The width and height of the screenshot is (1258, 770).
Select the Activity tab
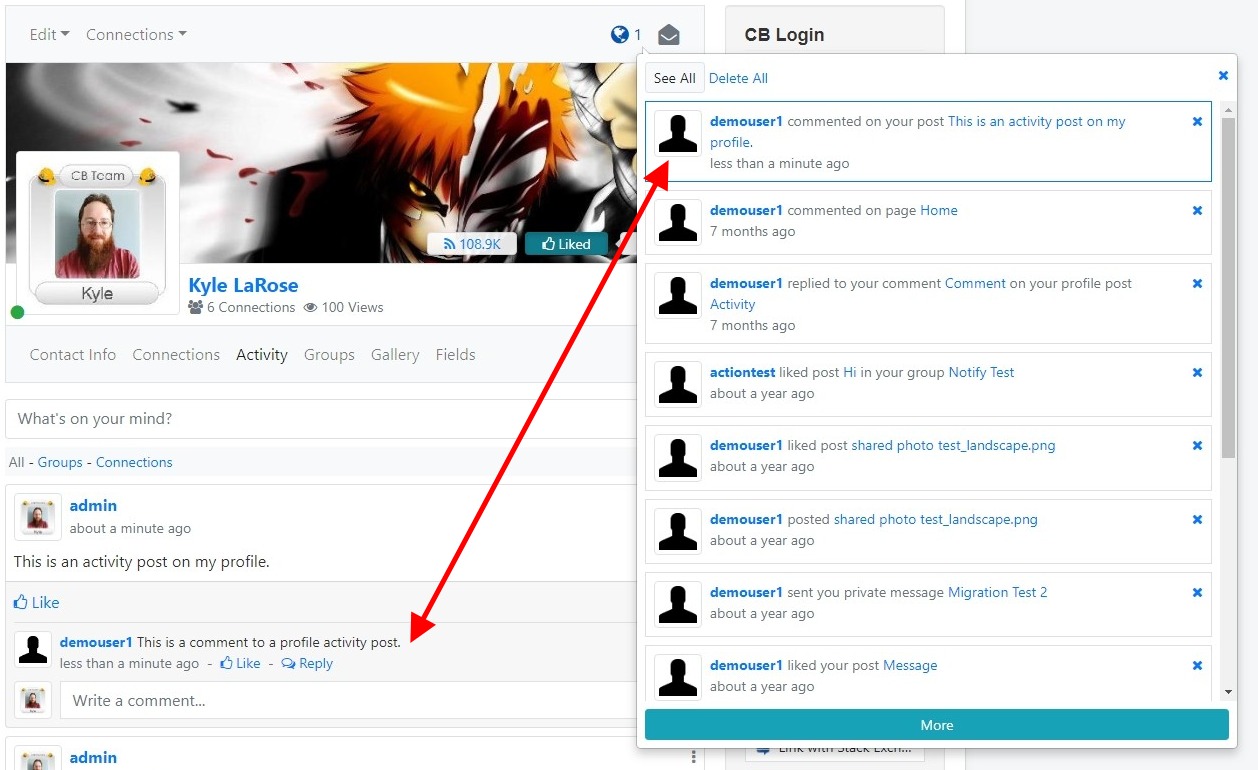[262, 354]
